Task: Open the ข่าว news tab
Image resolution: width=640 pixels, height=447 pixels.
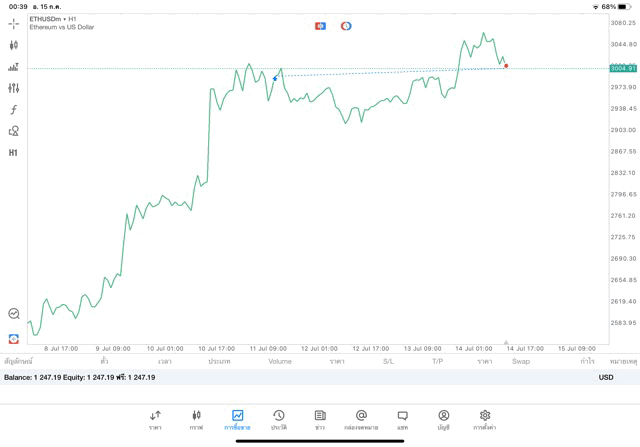Action: (x=319, y=420)
